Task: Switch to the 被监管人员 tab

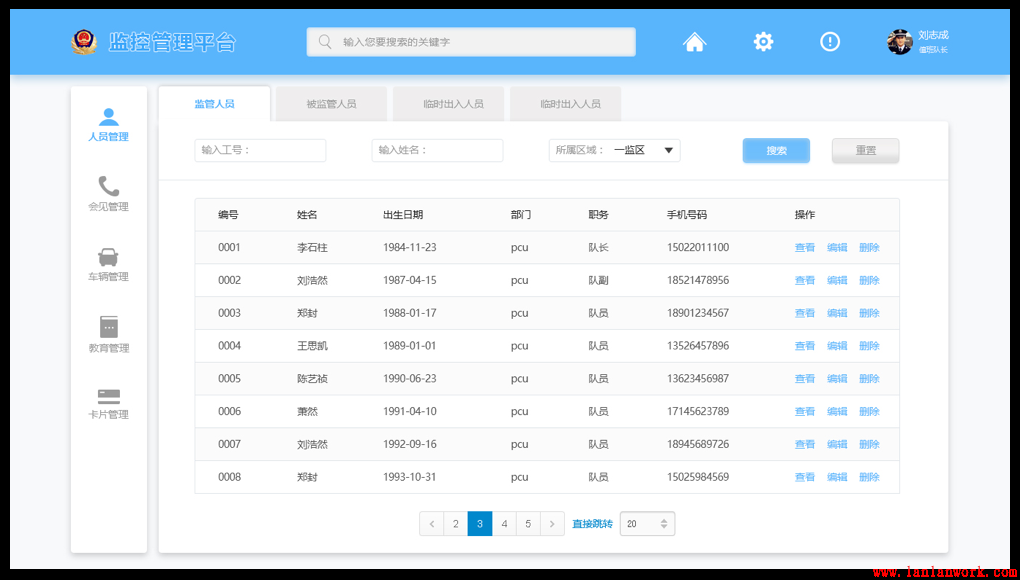Action: [x=331, y=104]
